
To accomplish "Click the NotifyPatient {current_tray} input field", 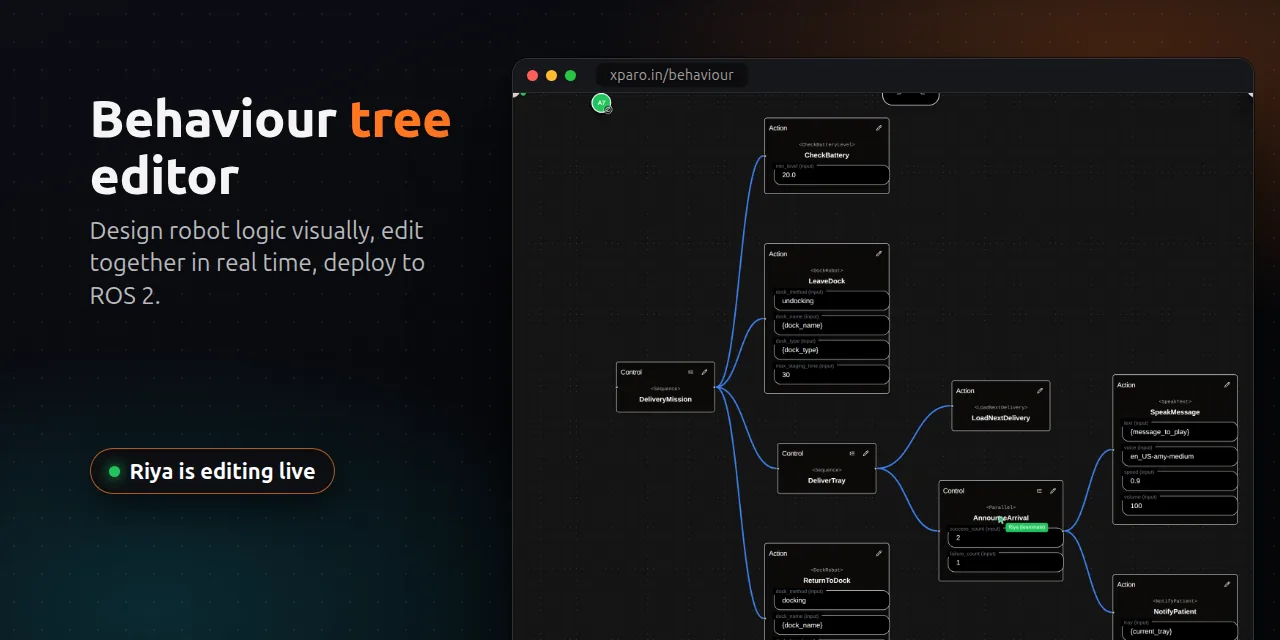I will [x=1180, y=631].
